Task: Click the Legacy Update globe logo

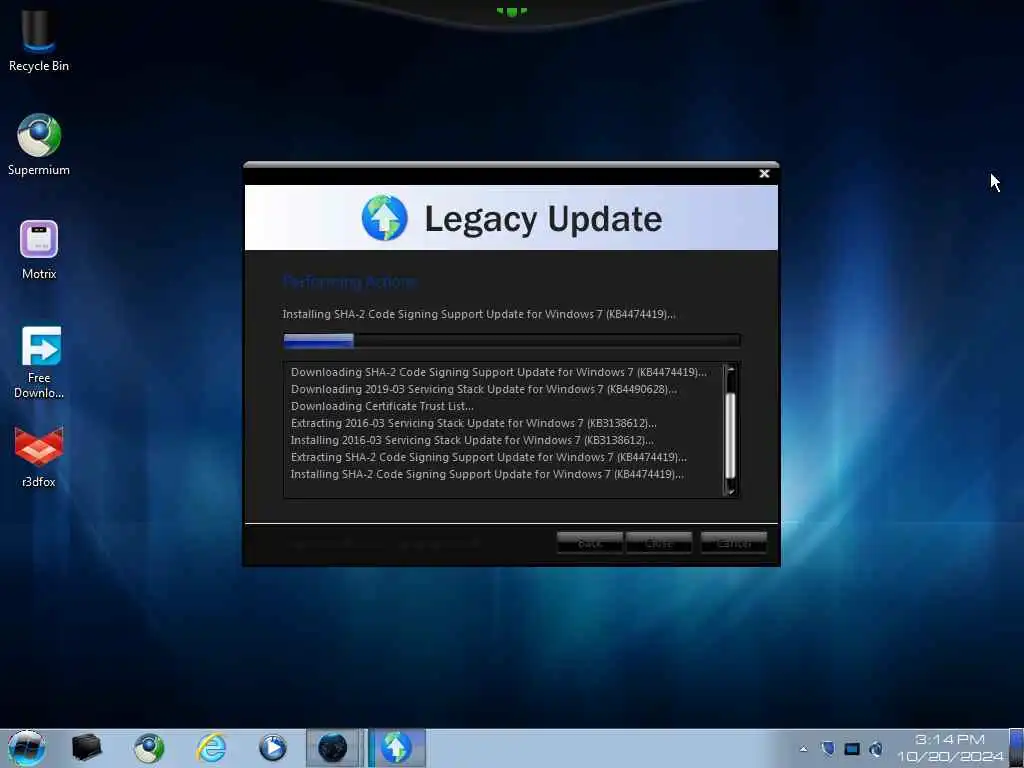Action: tap(385, 217)
